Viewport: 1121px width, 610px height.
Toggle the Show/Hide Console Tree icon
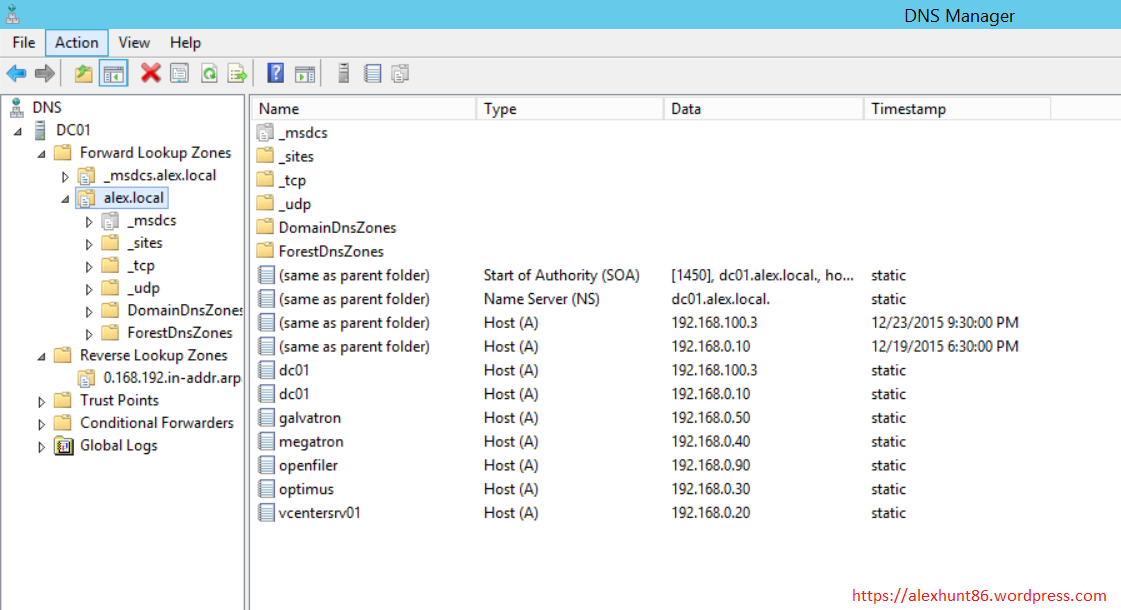pyautogui.click(x=114, y=72)
